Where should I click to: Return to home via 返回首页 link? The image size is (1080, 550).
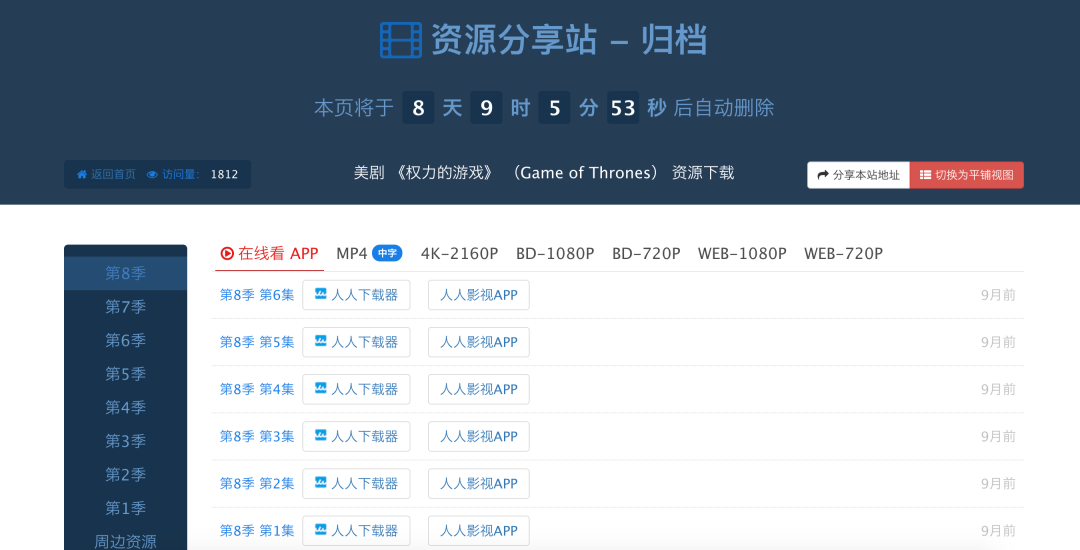tap(106, 174)
